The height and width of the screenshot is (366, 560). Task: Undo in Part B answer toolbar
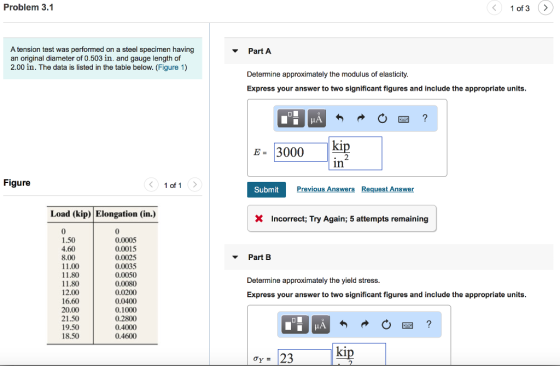[343, 324]
